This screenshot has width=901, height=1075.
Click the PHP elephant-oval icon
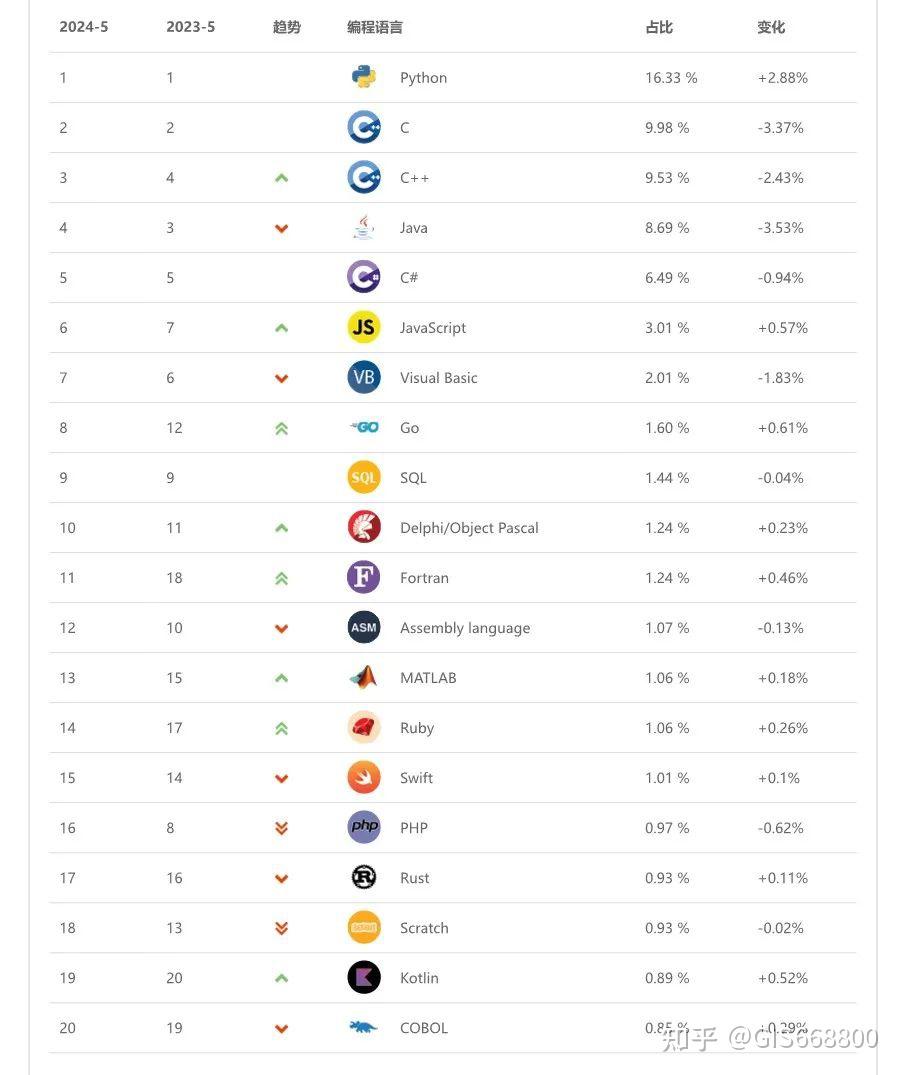pyautogui.click(x=364, y=827)
